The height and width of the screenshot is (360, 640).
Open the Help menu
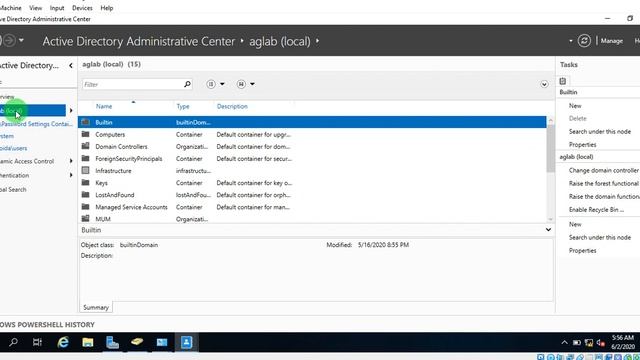click(x=107, y=8)
